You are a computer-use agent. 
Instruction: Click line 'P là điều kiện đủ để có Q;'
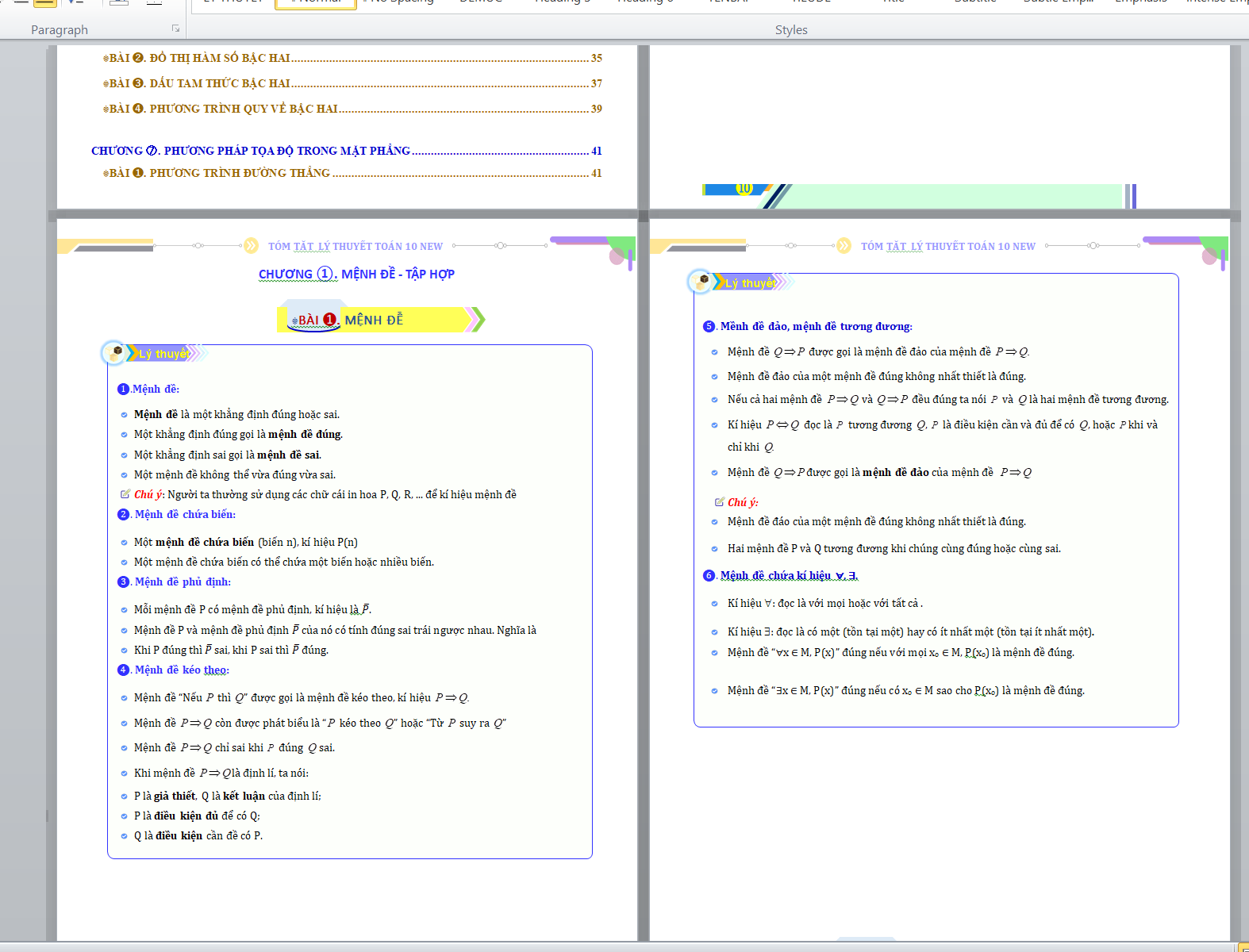(x=197, y=816)
